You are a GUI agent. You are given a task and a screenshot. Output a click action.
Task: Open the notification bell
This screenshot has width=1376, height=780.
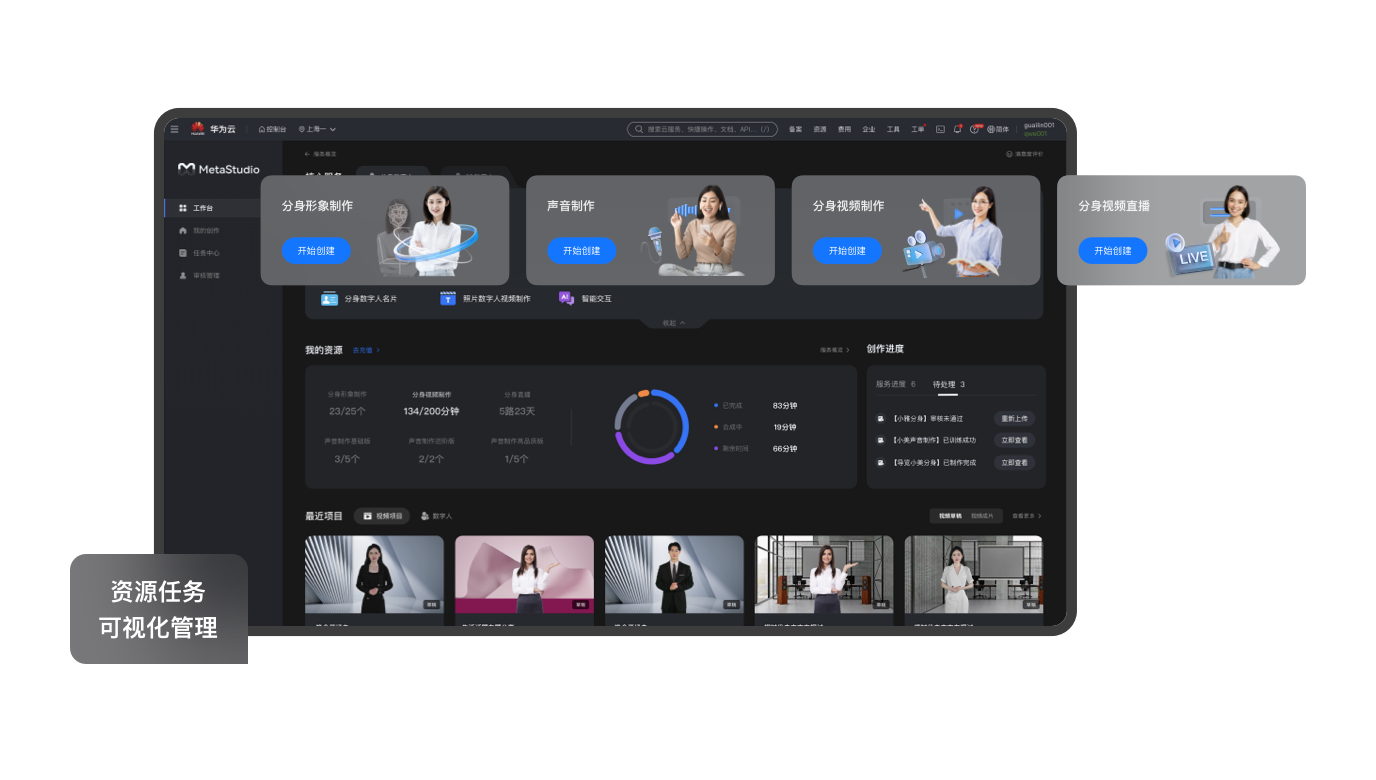(957, 129)
